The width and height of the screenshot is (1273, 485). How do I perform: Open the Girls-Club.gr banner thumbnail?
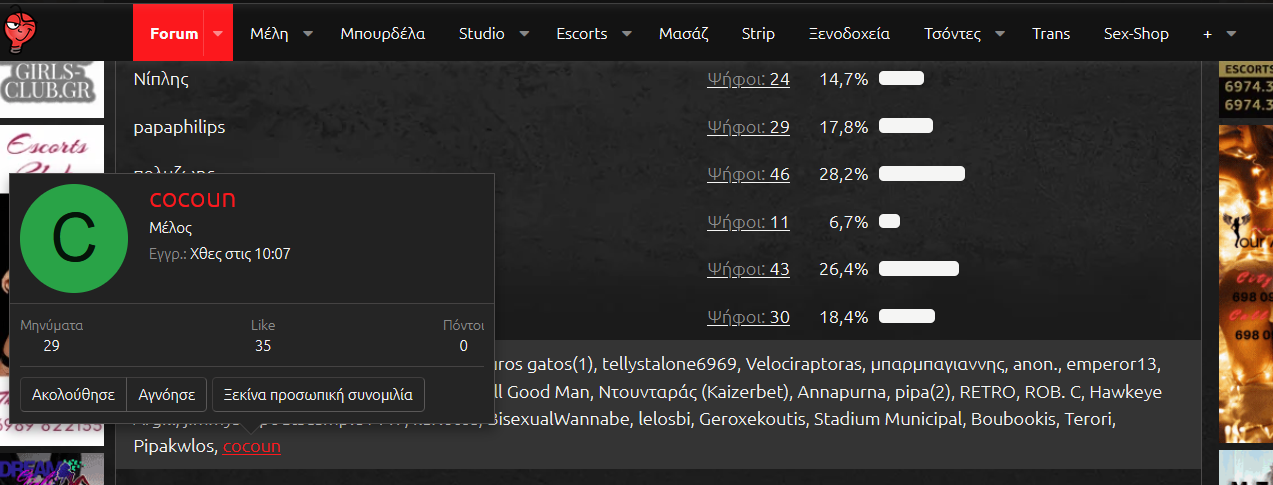[52, 82]
